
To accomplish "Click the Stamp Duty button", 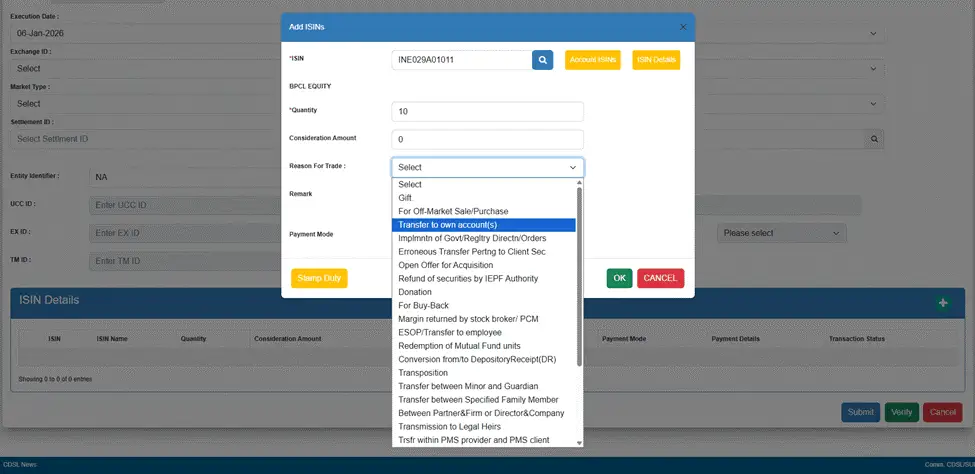I will coord(319,278).
